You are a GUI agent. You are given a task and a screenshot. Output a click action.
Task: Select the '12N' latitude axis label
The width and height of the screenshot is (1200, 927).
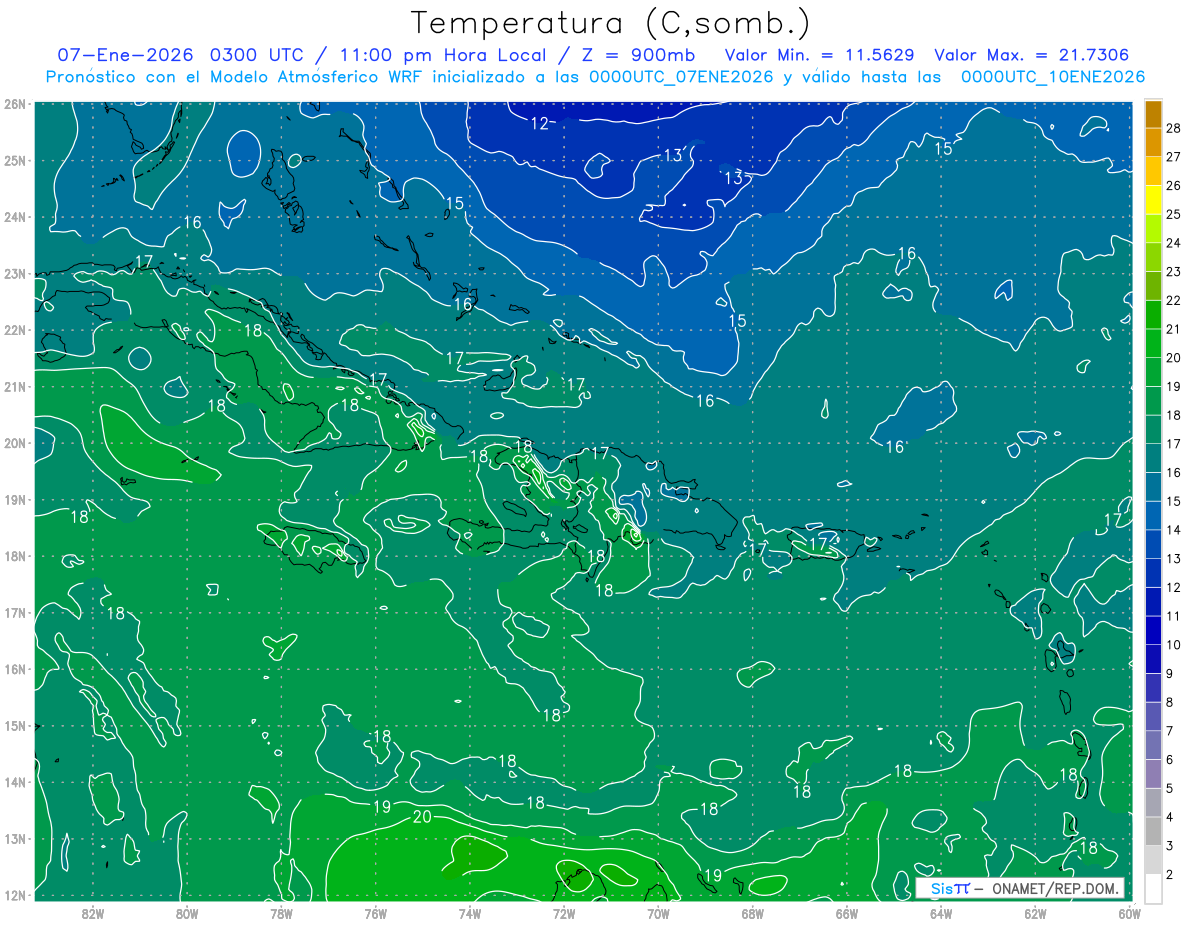14,895
